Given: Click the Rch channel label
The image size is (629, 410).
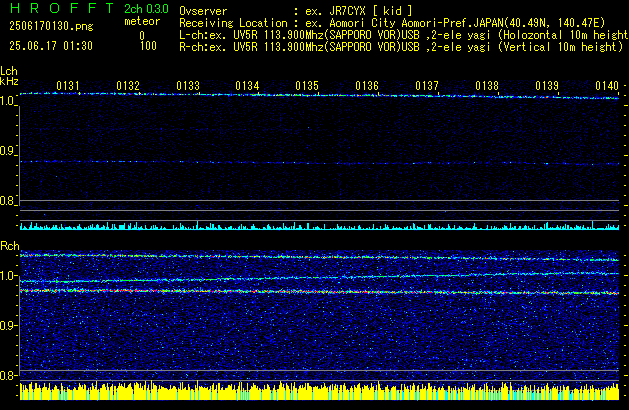Looking at the screenshot, I should 10,246.
